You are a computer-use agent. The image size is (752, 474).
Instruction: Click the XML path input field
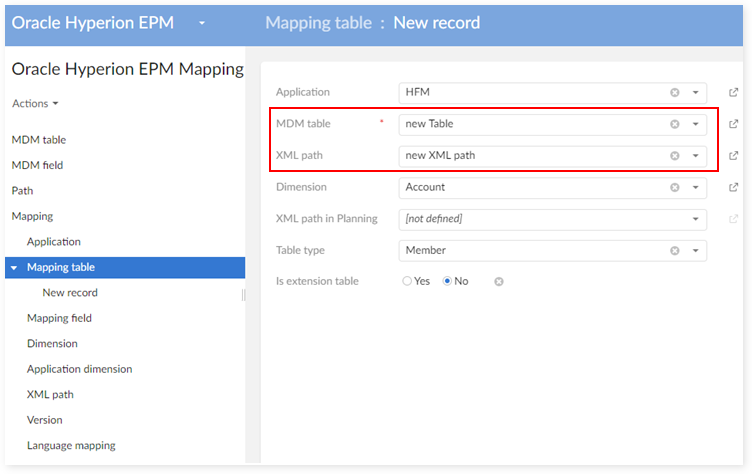532,156
